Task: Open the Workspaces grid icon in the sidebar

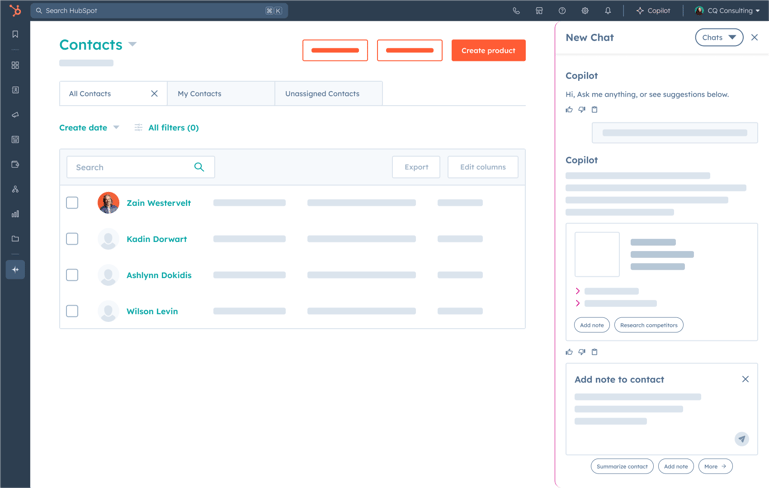Action: (x=15, y=65)
